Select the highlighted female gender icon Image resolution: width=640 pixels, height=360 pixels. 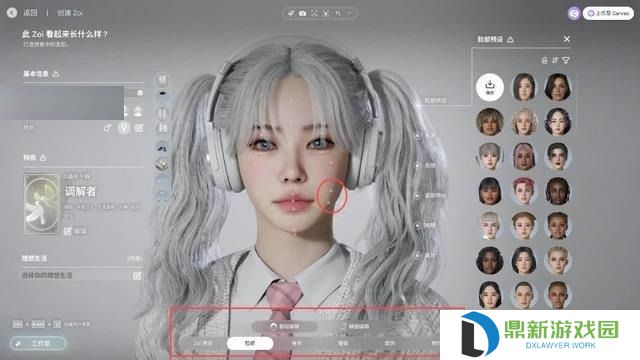coord(124,128)
